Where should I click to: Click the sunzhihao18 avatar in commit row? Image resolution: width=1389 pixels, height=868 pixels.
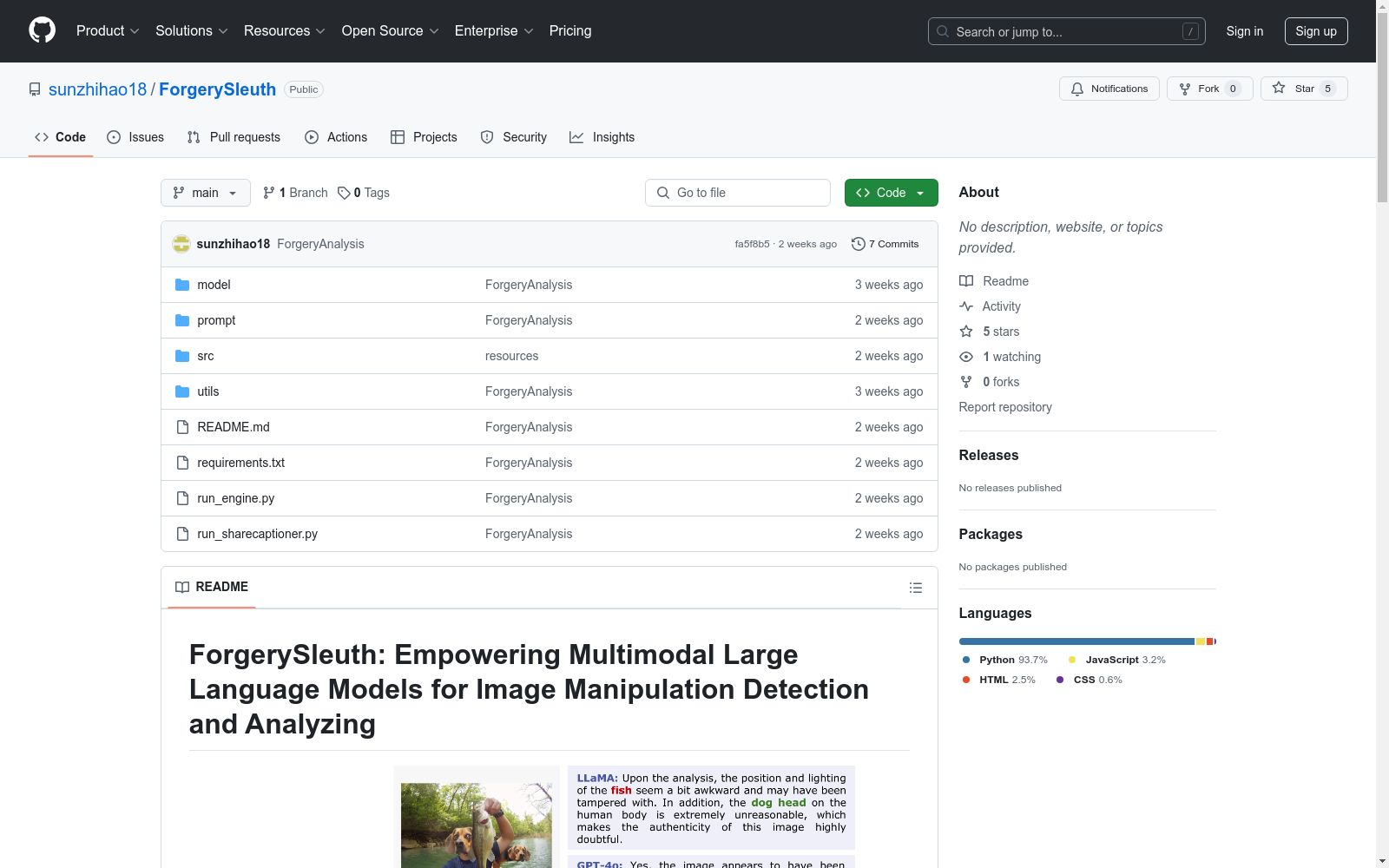pyautogui.click(x=181, y=244)
